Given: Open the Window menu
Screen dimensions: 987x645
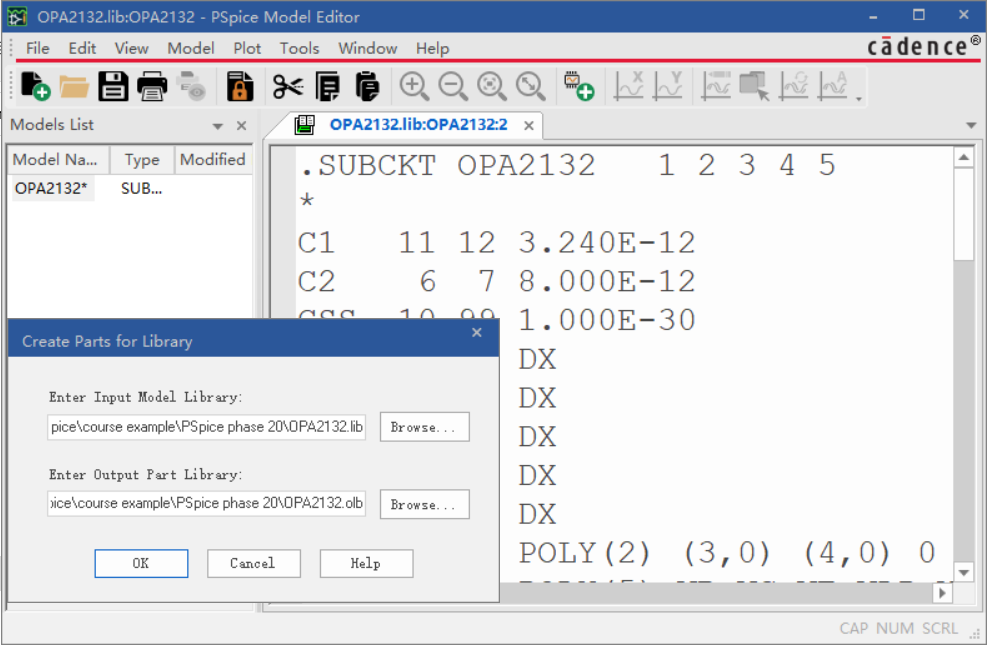Looking at the screenshot, I should coord(368,48).
